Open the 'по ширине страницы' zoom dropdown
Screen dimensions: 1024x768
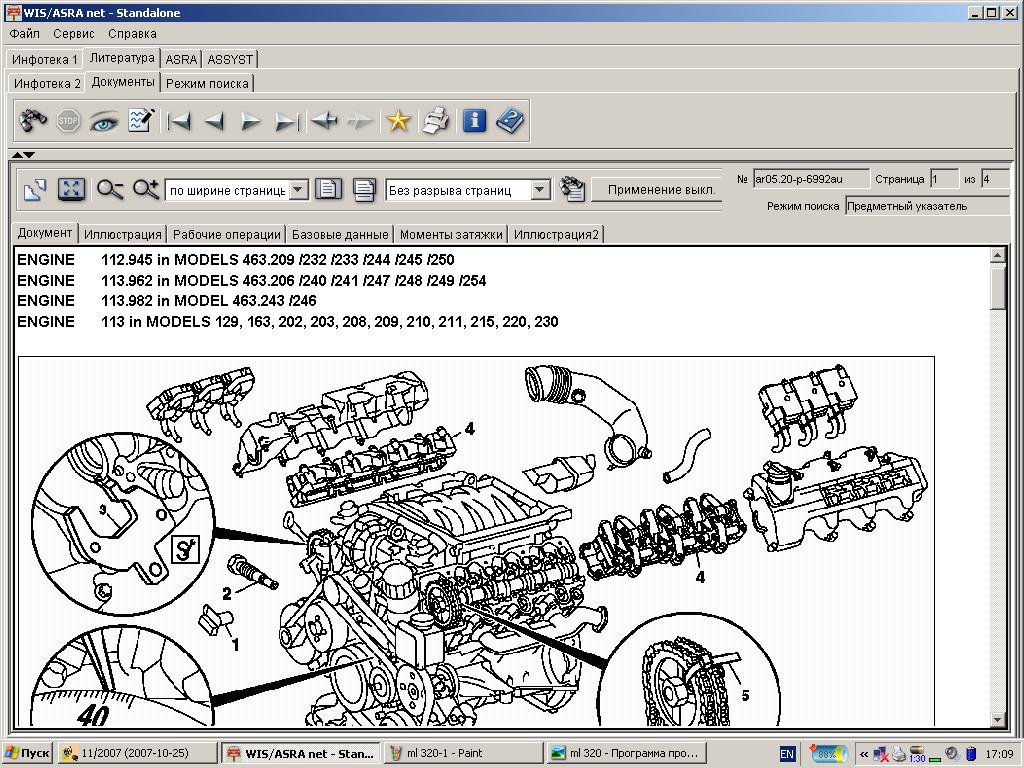pos(298,190)
